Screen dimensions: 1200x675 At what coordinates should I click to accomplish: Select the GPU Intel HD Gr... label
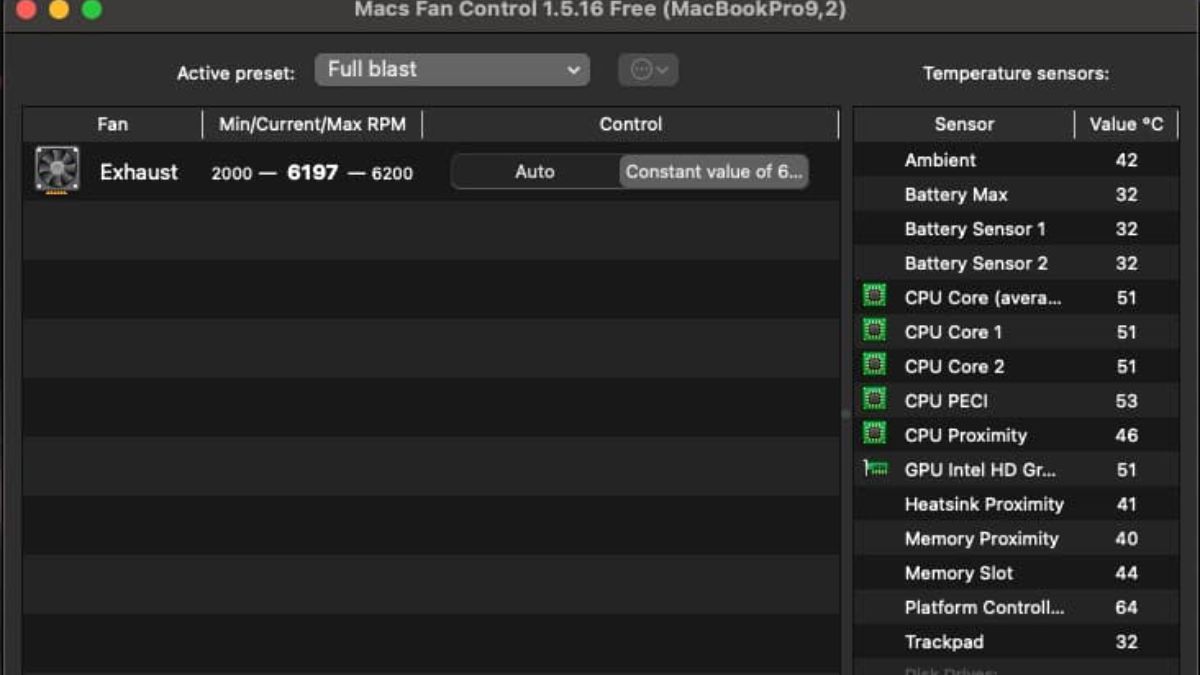(980, 470)
